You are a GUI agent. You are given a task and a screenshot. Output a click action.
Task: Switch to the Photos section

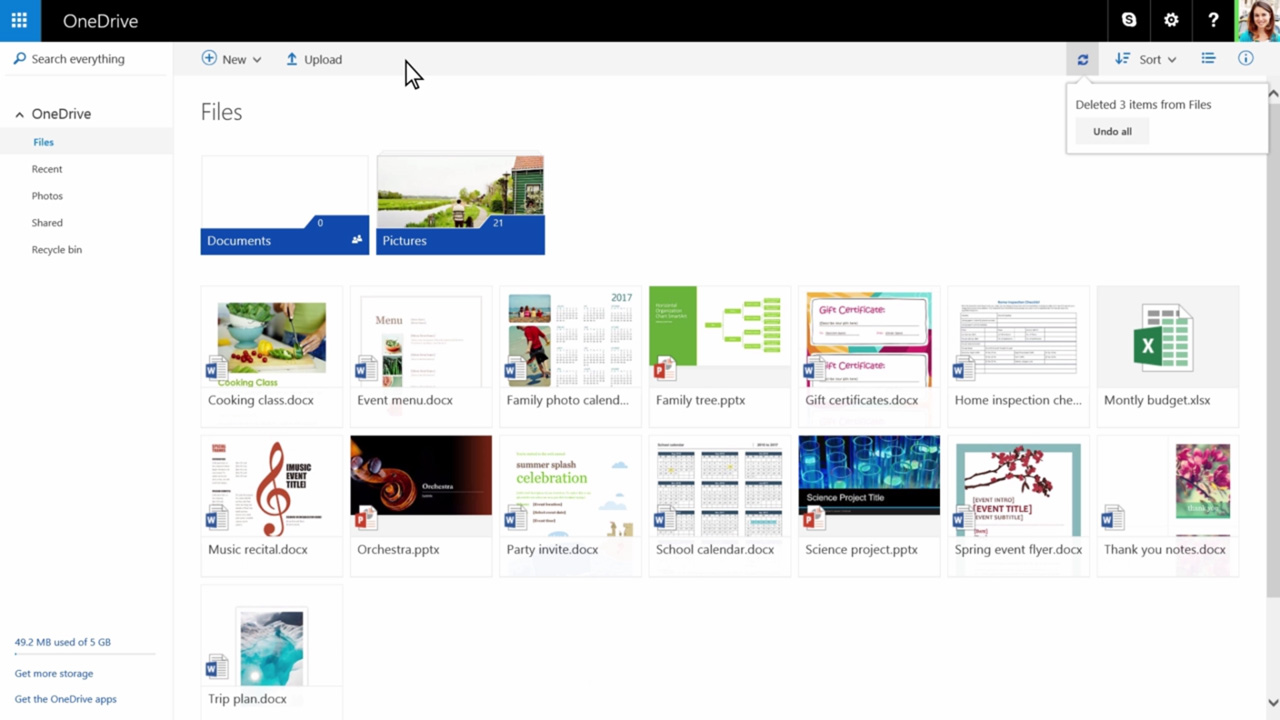point(47,195)
